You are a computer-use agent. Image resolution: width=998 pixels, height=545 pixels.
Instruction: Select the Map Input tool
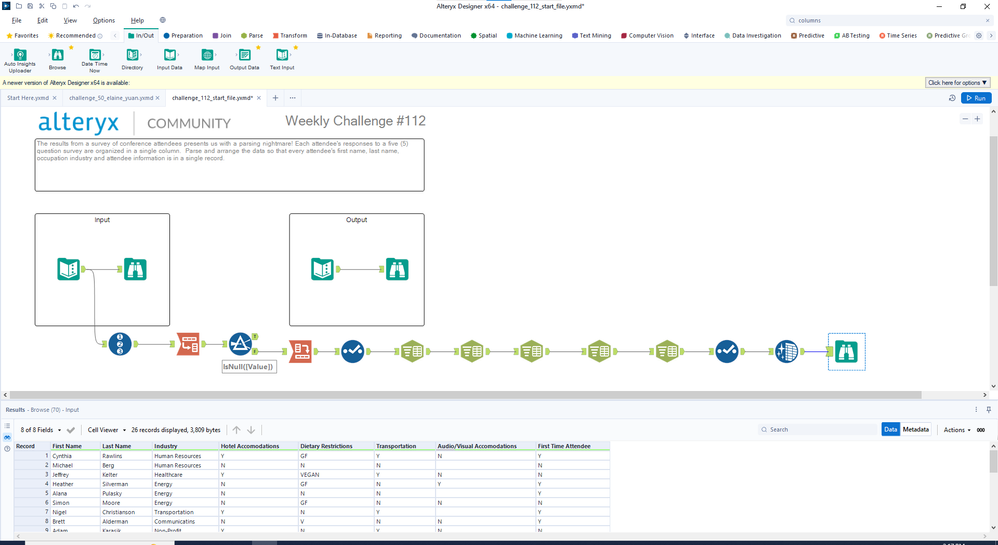(207, 59)
